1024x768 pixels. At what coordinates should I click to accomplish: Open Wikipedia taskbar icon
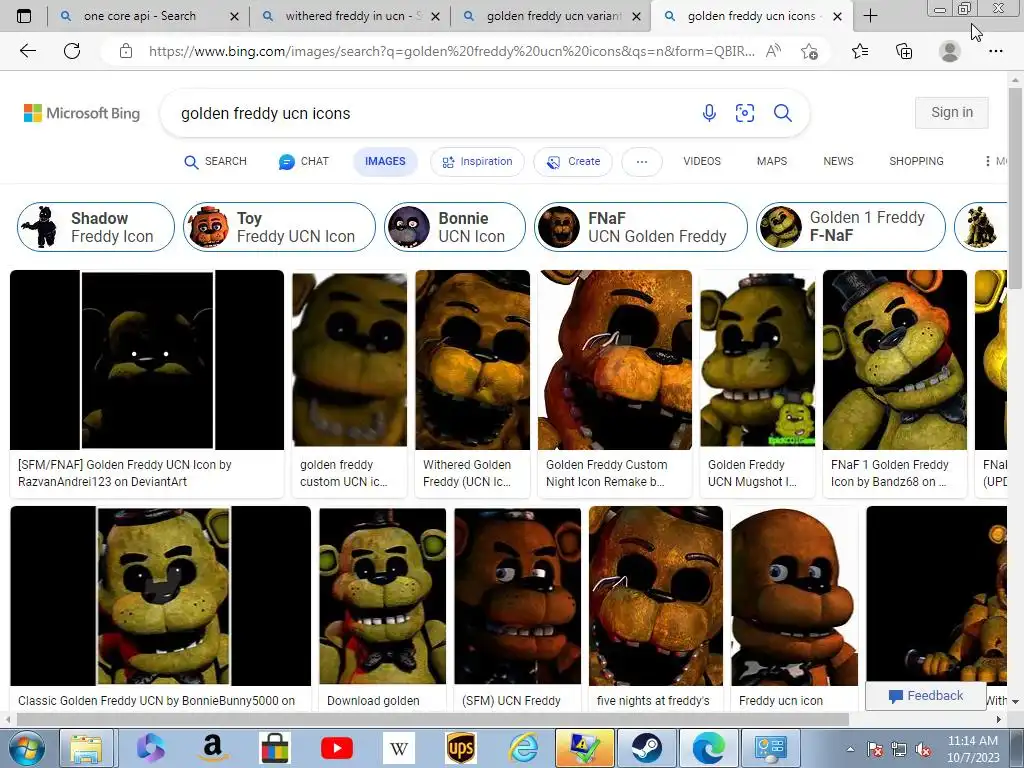coord(398,748)
